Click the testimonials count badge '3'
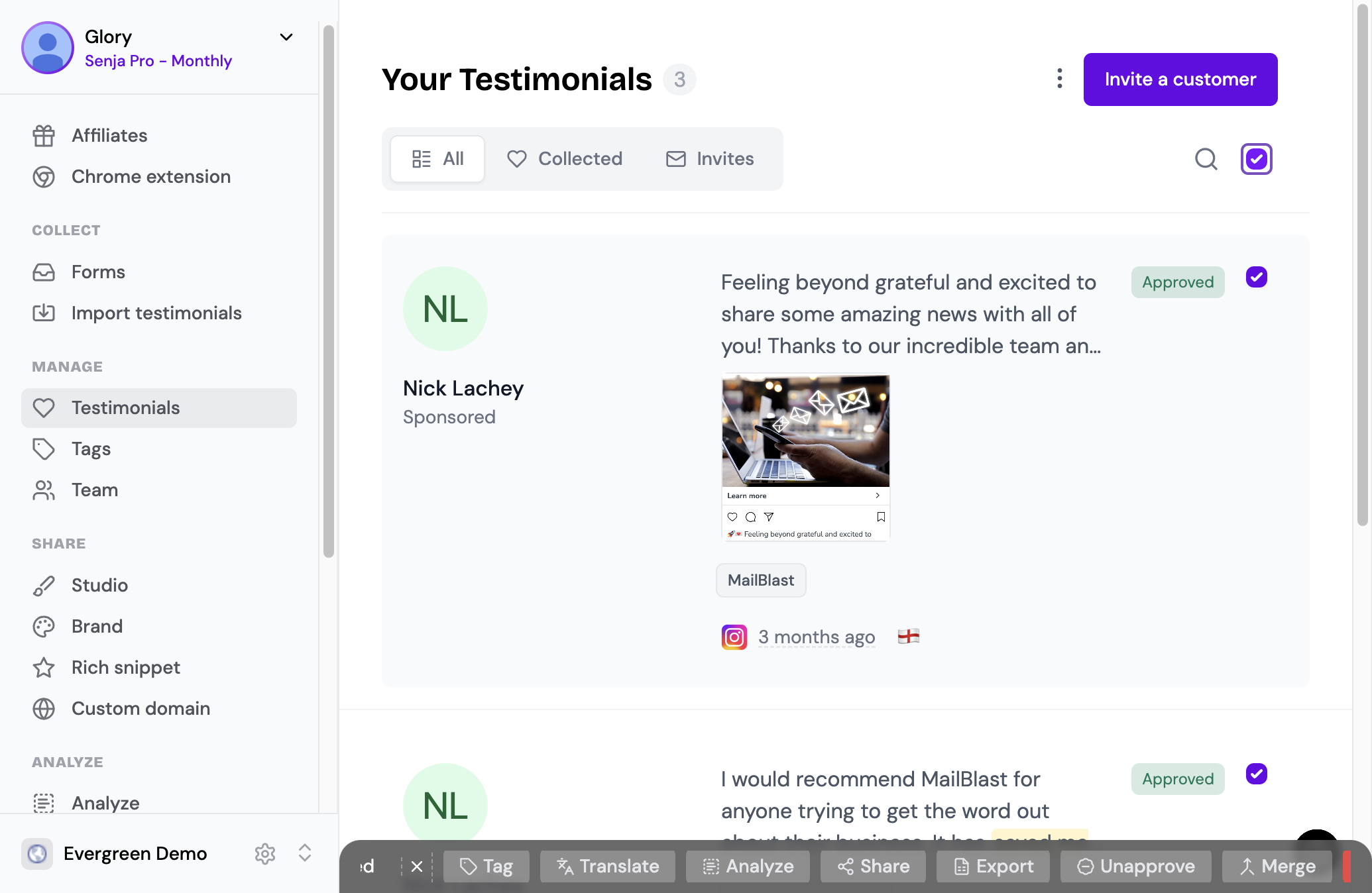Viewport: 1372px width, 893px height. 679,79
